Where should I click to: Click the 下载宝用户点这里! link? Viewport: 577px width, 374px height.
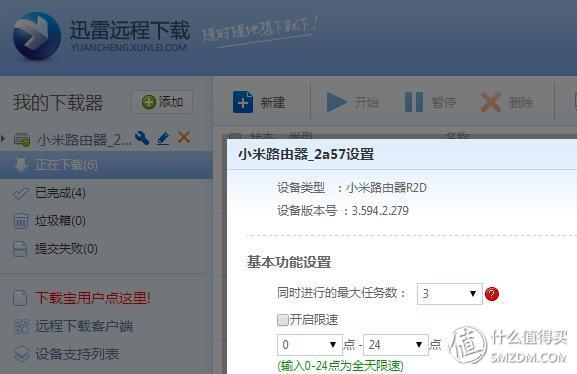tap(93, 298)
